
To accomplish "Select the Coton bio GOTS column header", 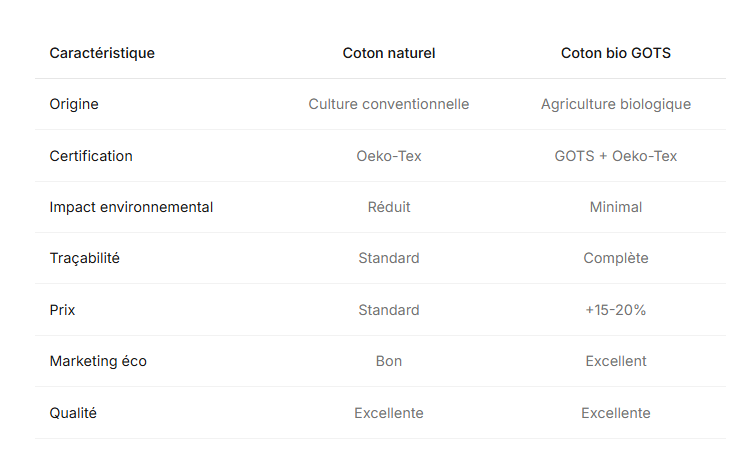I will click(615, 53).
